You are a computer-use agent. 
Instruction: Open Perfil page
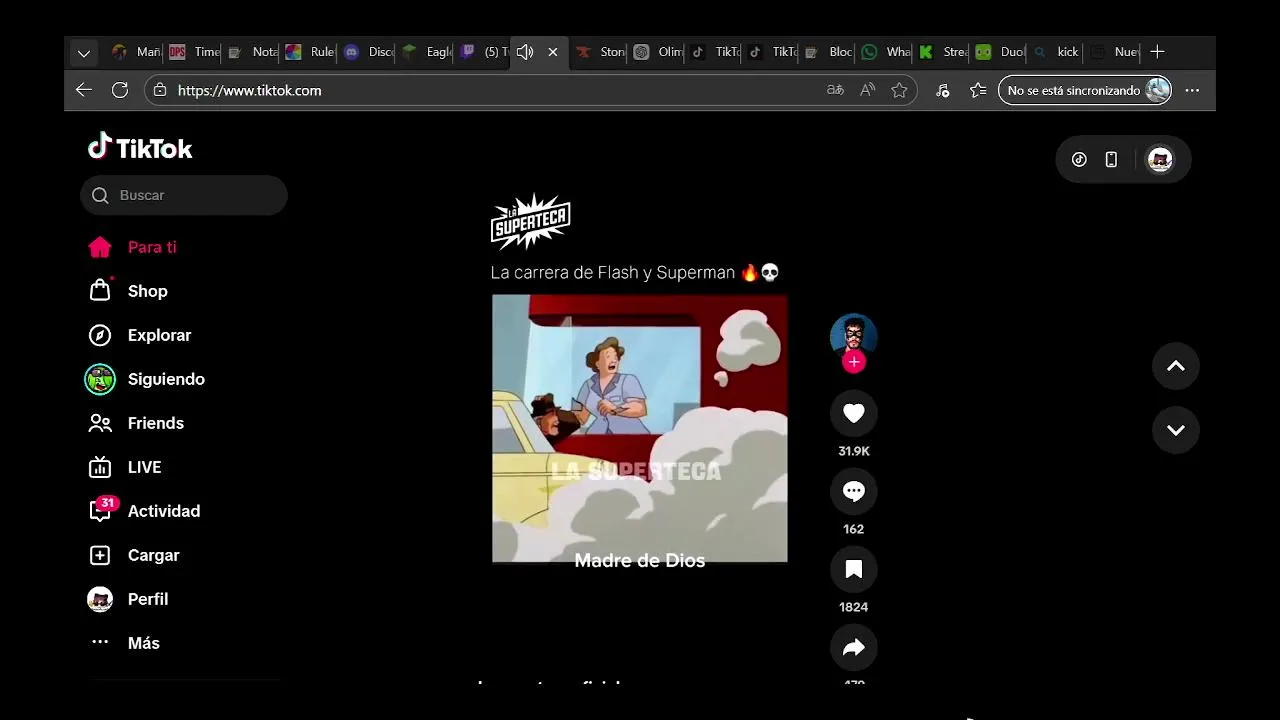point(147,599)
